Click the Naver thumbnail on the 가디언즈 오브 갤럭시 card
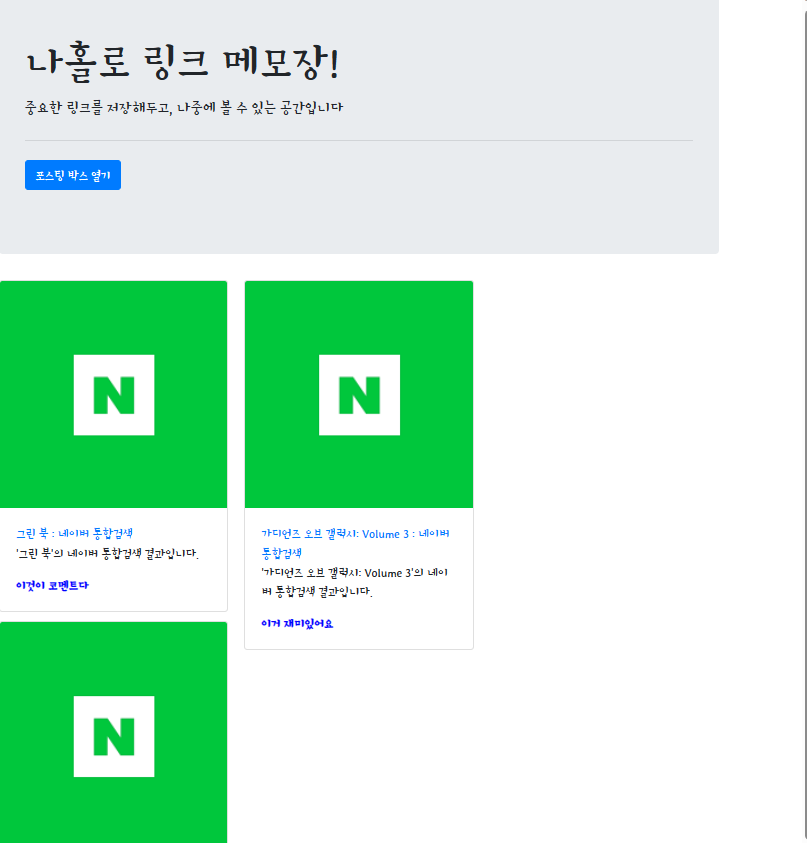 tap(359, 394)
